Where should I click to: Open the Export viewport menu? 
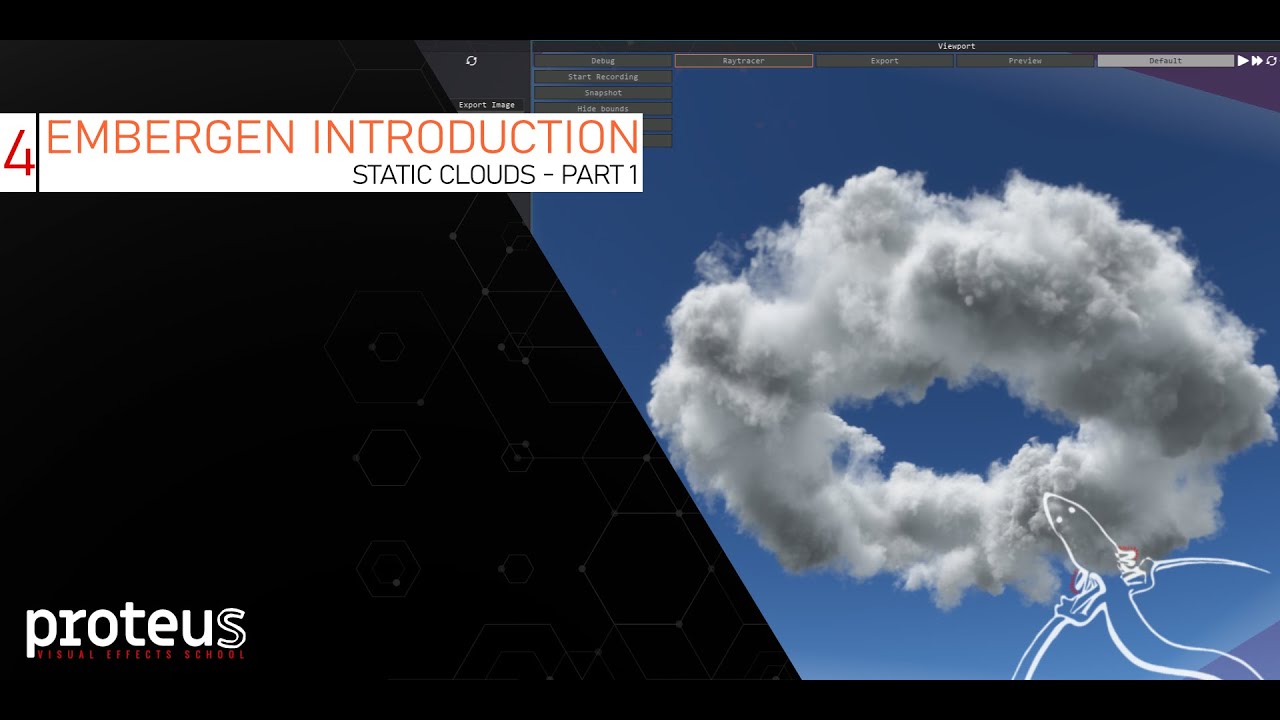click(x=885, y=61)
